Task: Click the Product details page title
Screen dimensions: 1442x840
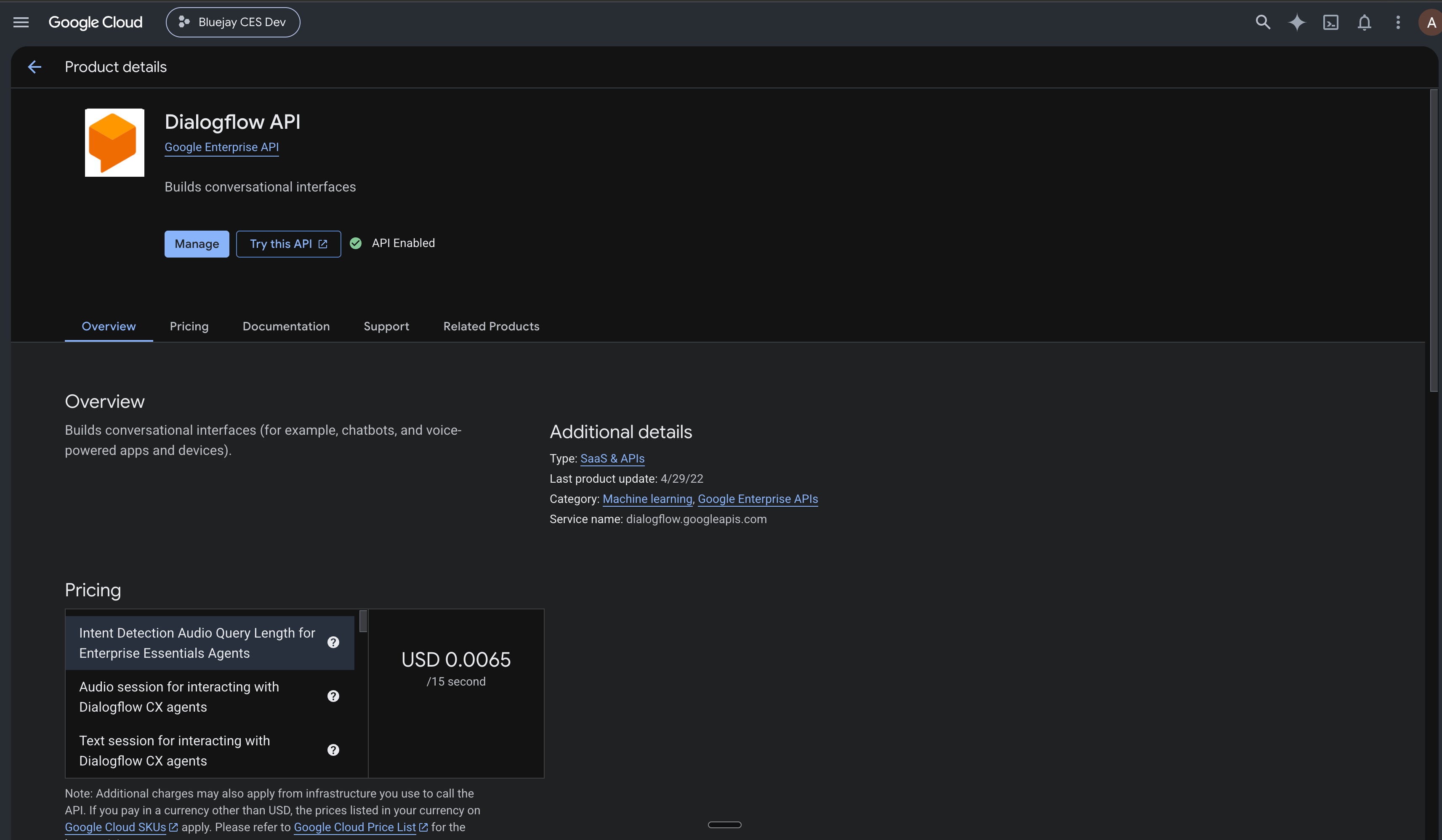Action: pos(116,67)
